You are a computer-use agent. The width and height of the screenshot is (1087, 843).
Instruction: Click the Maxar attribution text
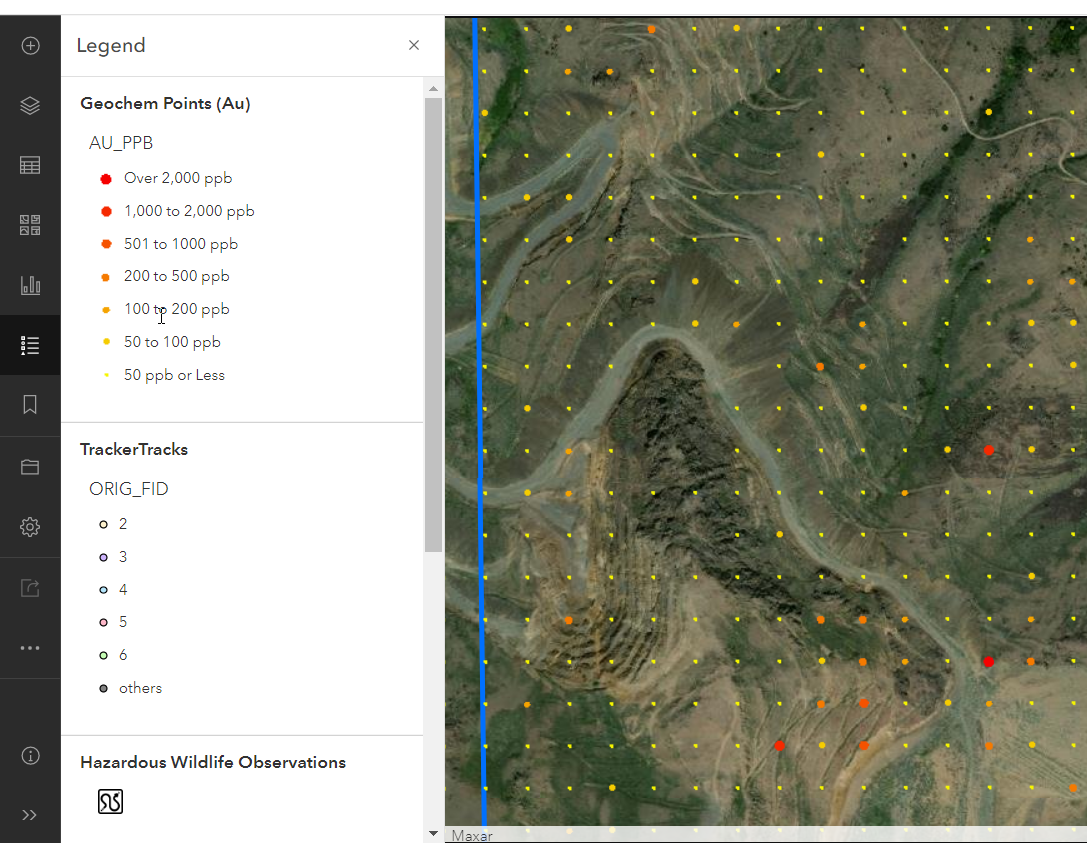tap(472, 835)
